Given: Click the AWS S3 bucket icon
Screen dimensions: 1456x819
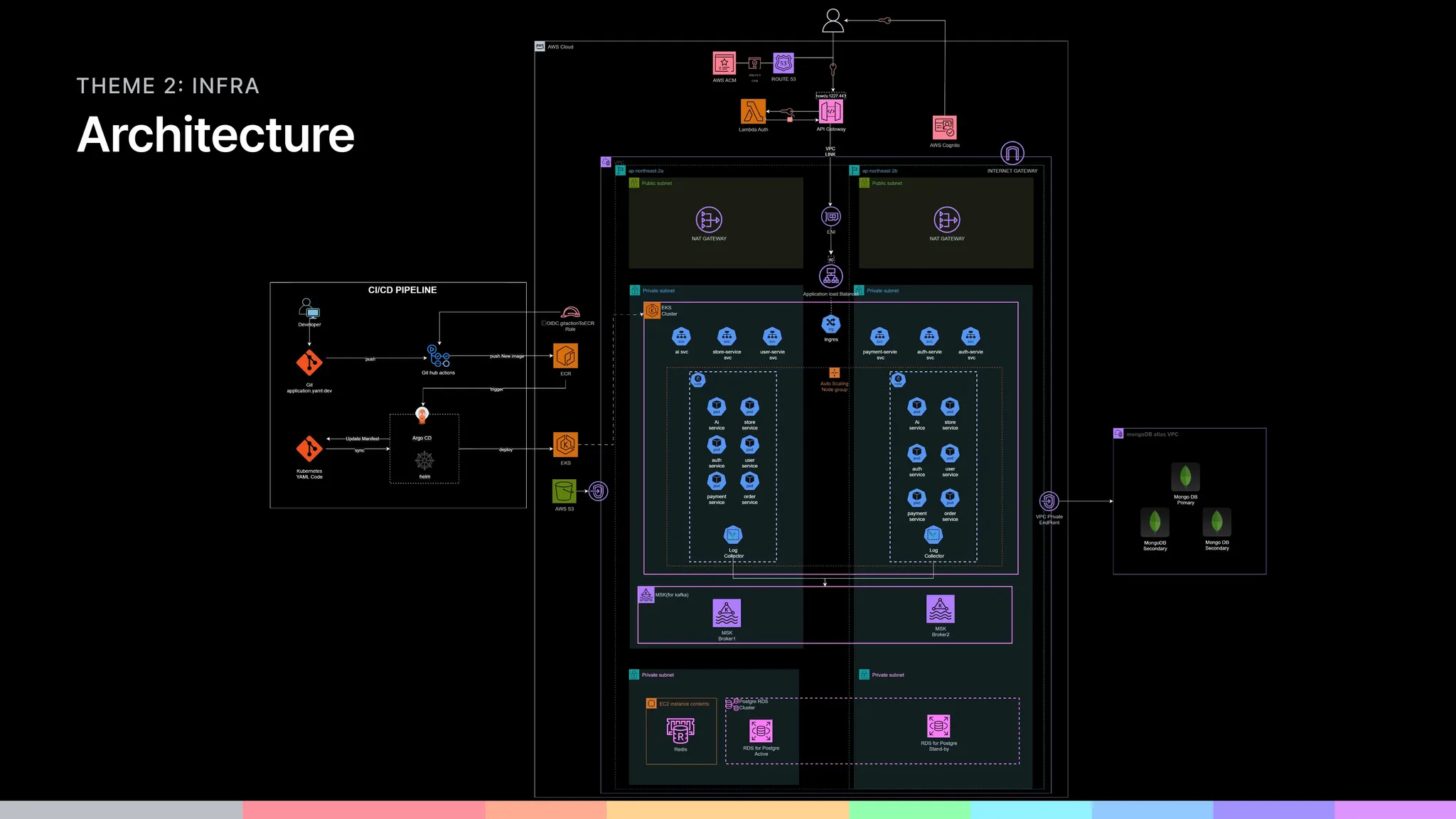Looking at the screenshot, I should (564, 491).
